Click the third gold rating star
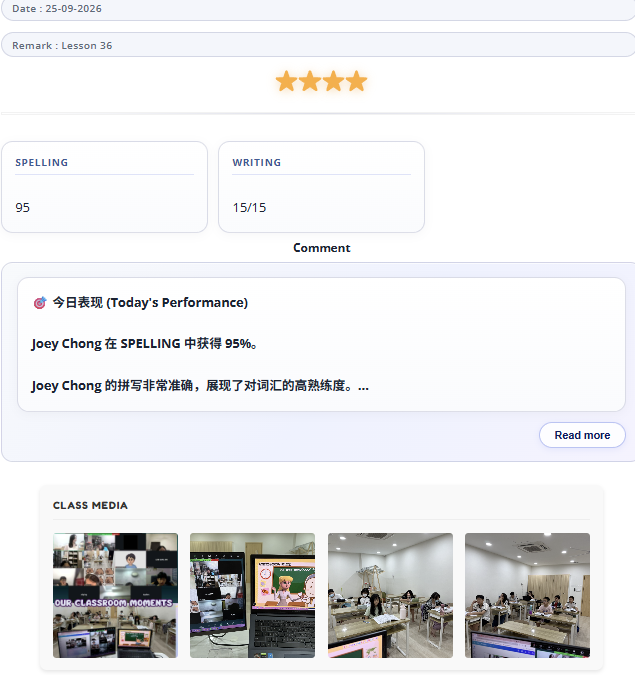Image resolution: width=635 pixels, height=677 pixels. coord(333,81)
